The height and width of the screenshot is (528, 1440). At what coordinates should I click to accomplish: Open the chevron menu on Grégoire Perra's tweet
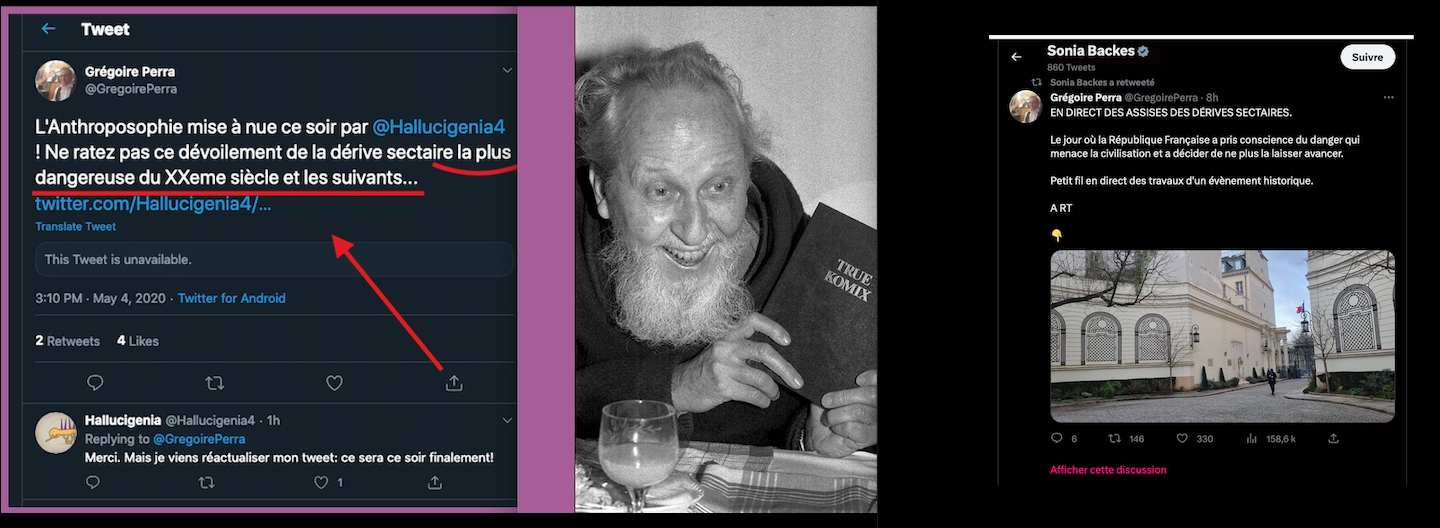pos(507,70)
